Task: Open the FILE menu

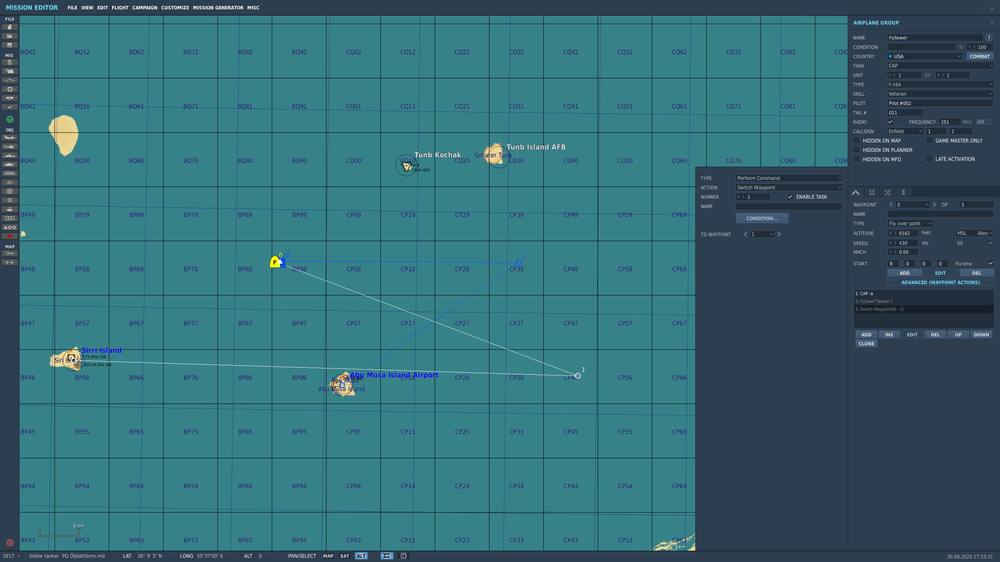Action: (72, 8)
